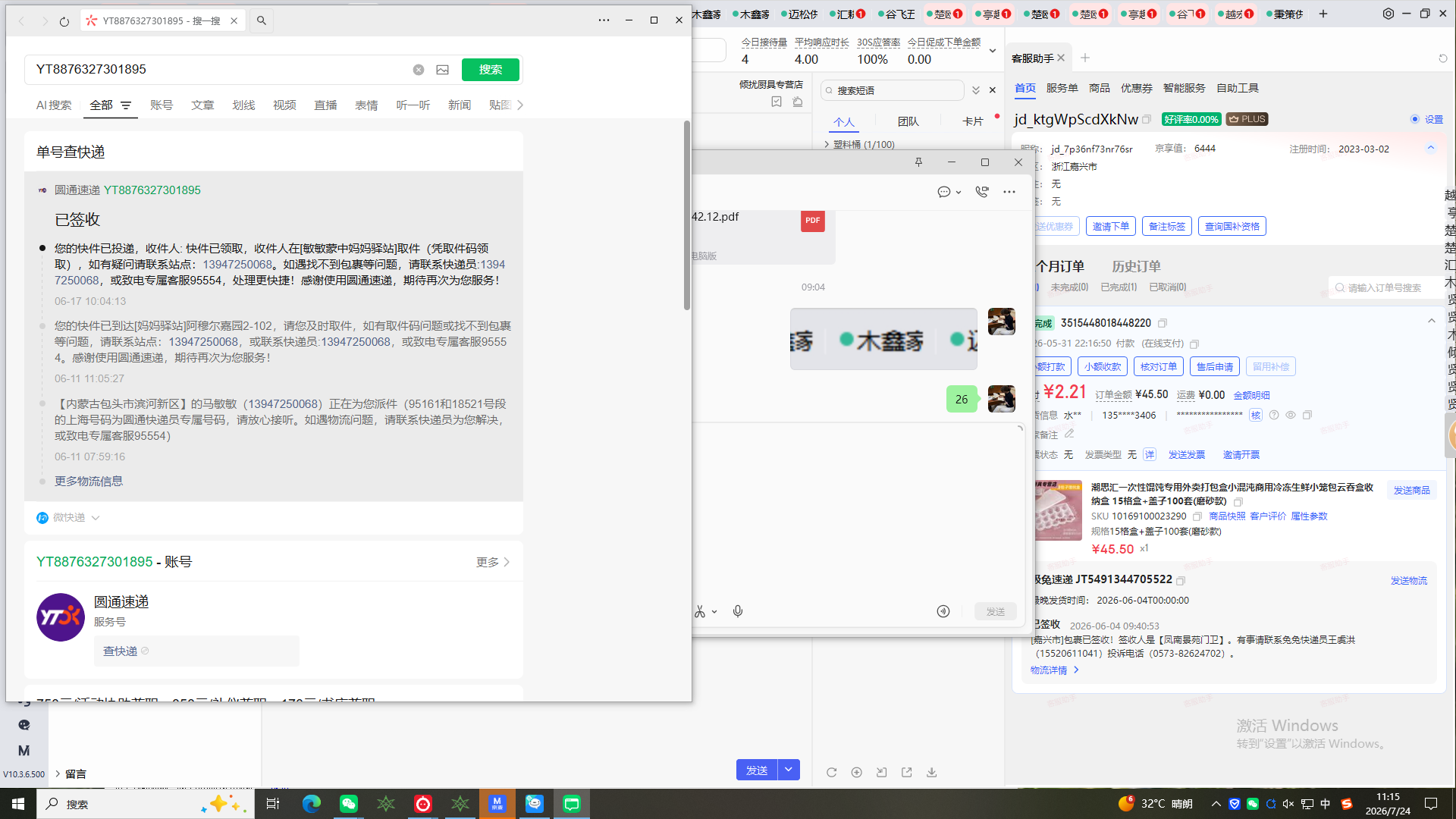Select the 账号 search category tab
The width and height of the screenshot is (1456, 819).
(x=162, y=105)
